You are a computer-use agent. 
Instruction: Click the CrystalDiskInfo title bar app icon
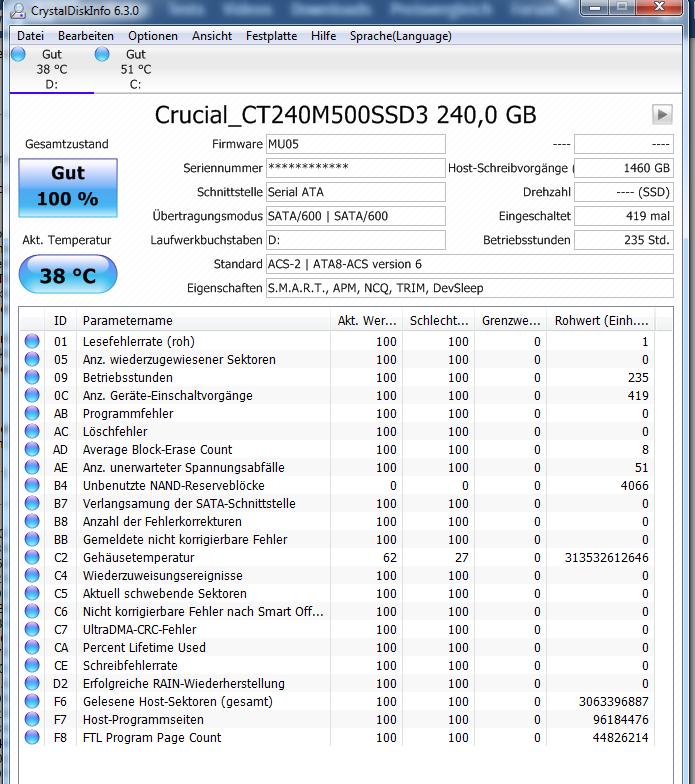[18, 10]
